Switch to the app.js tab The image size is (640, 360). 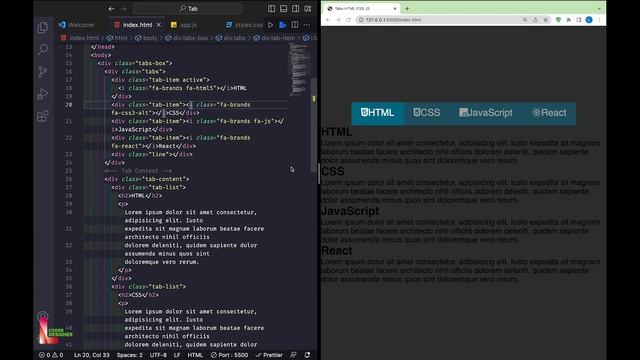184,25
